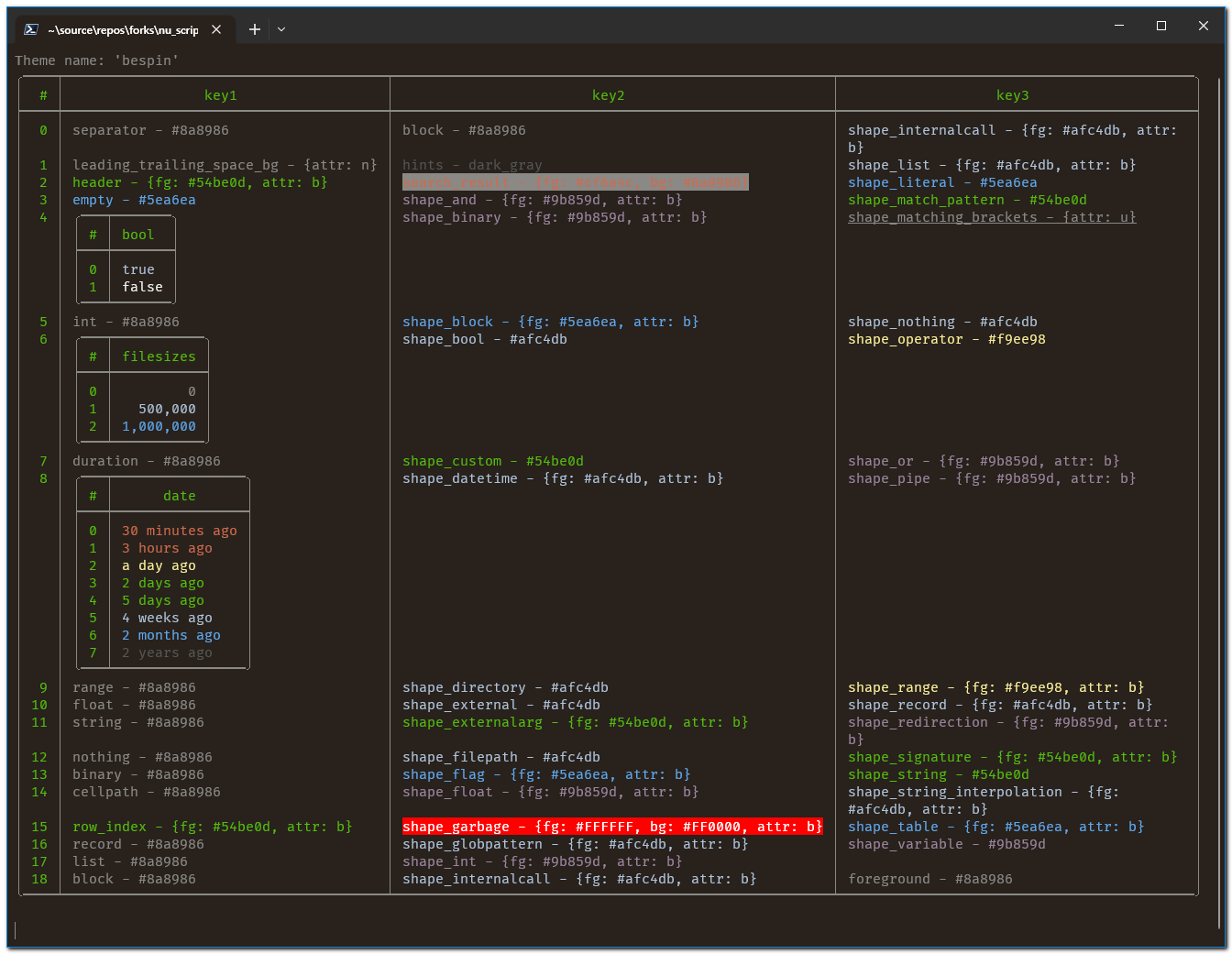1232x954 pixels.
Task: Click the "shape_match_pattern - #54be0d" text
Action: [x=968, y=200]
